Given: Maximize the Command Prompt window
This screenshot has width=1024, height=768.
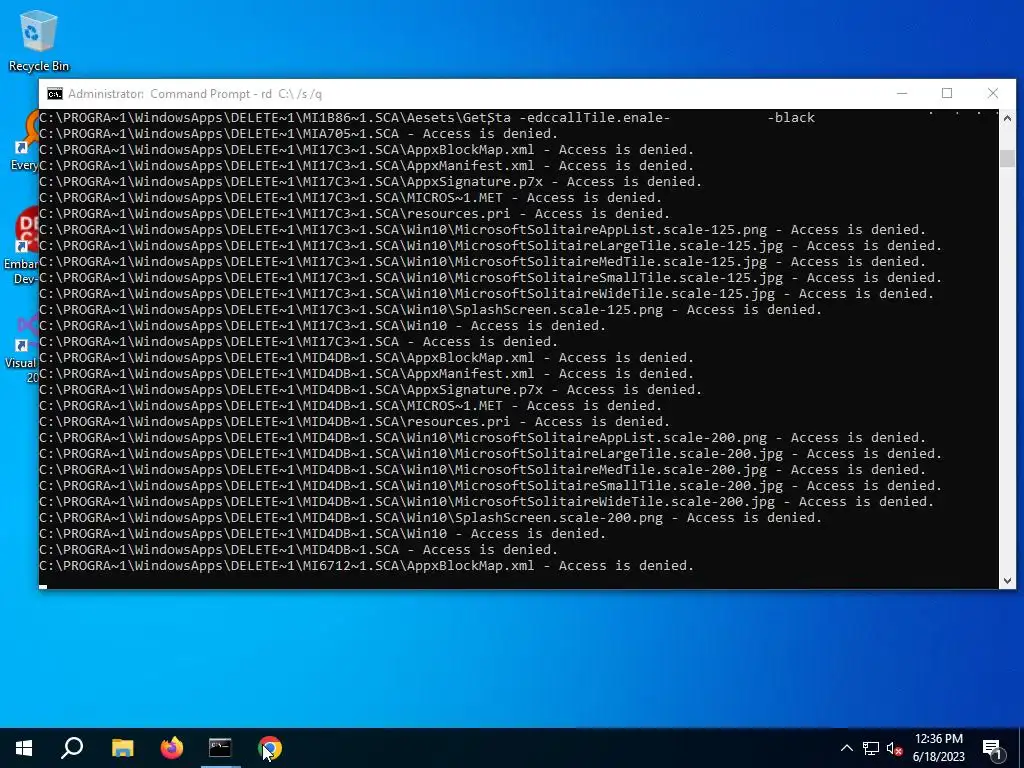Looking at the screenshot, I should [947, 93].
